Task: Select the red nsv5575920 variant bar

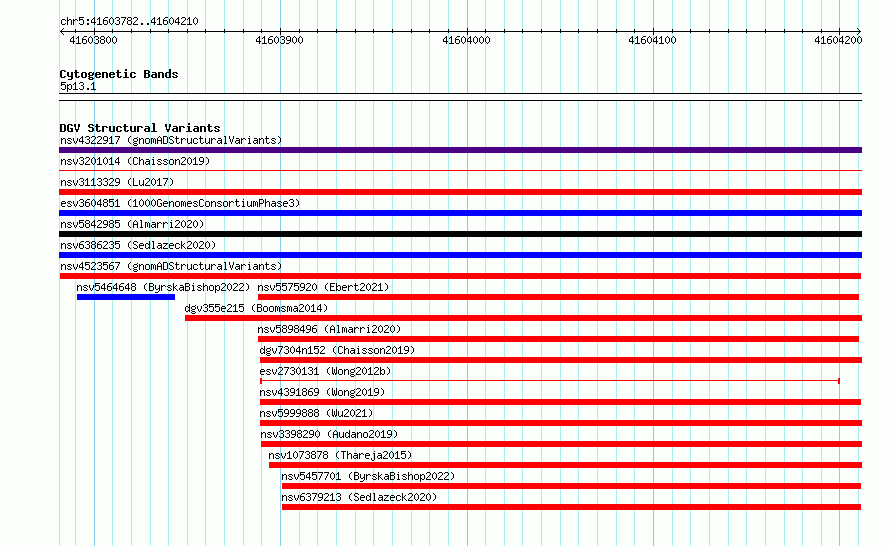Action: click(x=559, y=297)
